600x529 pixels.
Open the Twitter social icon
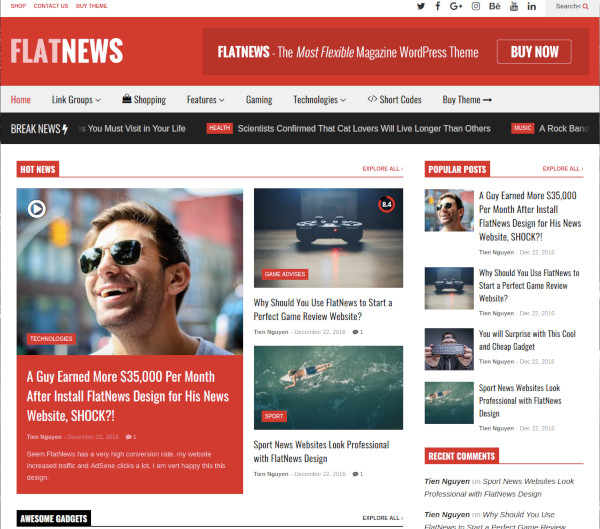click(421, 6)
